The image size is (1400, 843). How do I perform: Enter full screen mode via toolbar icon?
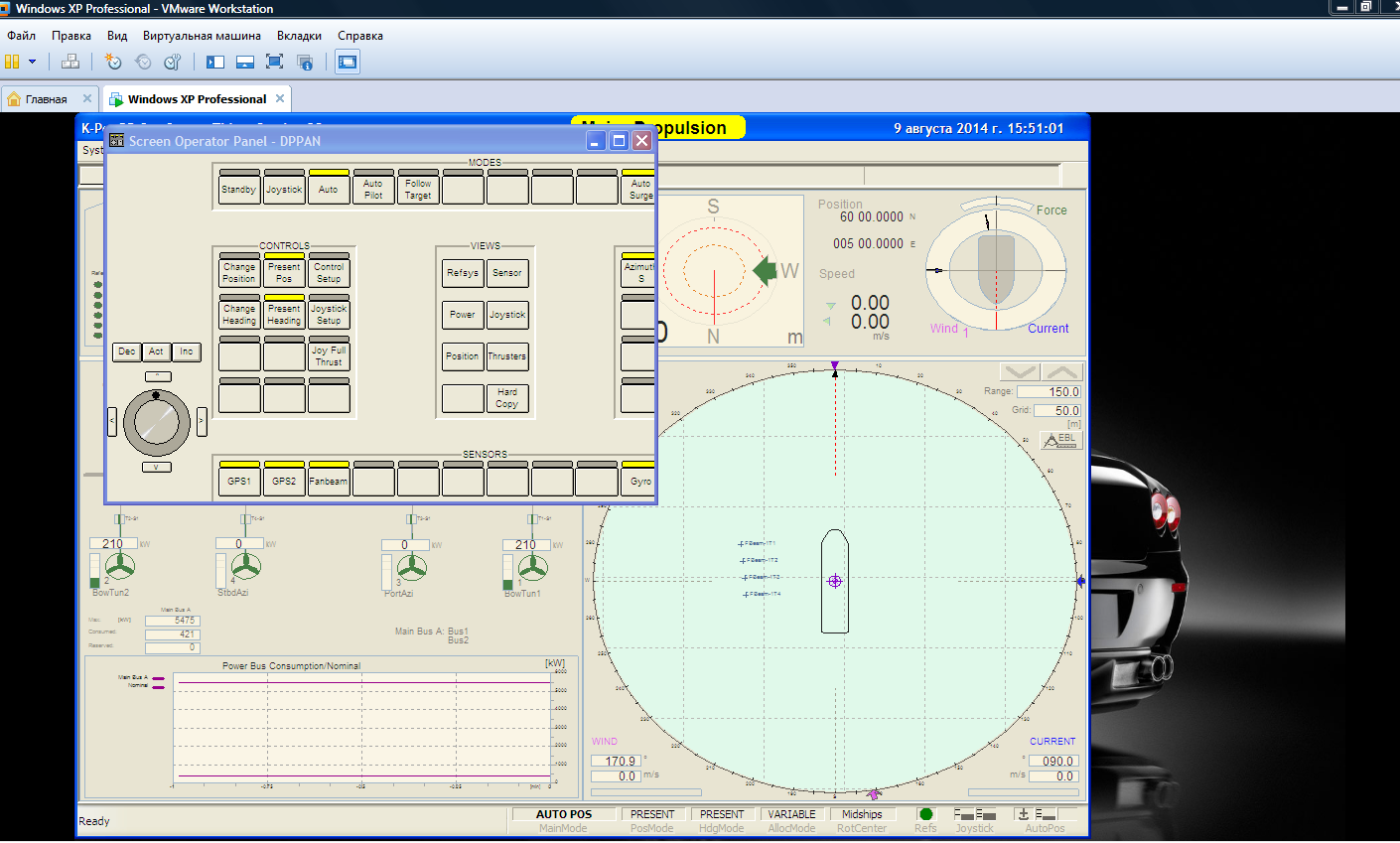(275, 62)
